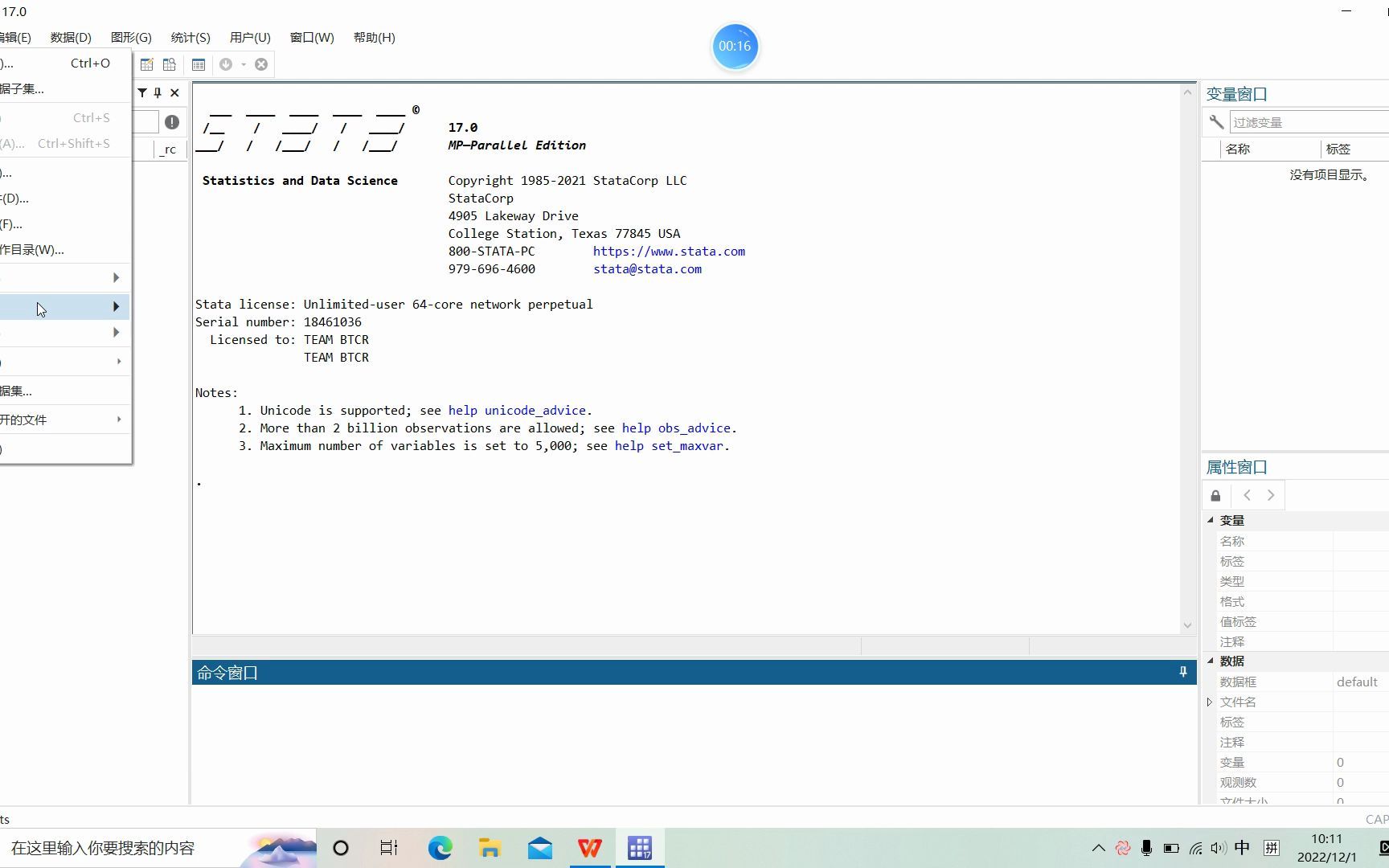The image size is (1389, 868).
Task: Choose the 据集... menu entry
Action: (x=65, y=391)
